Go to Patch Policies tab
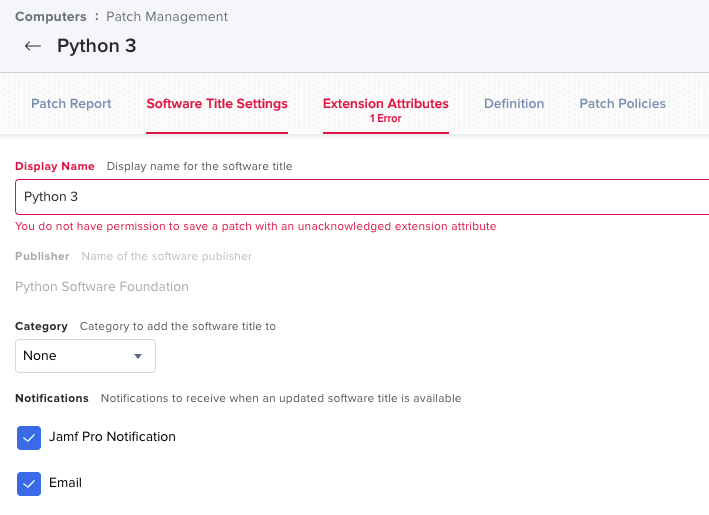Viewport: 709px width, 515px height. [x=623, y=104]
